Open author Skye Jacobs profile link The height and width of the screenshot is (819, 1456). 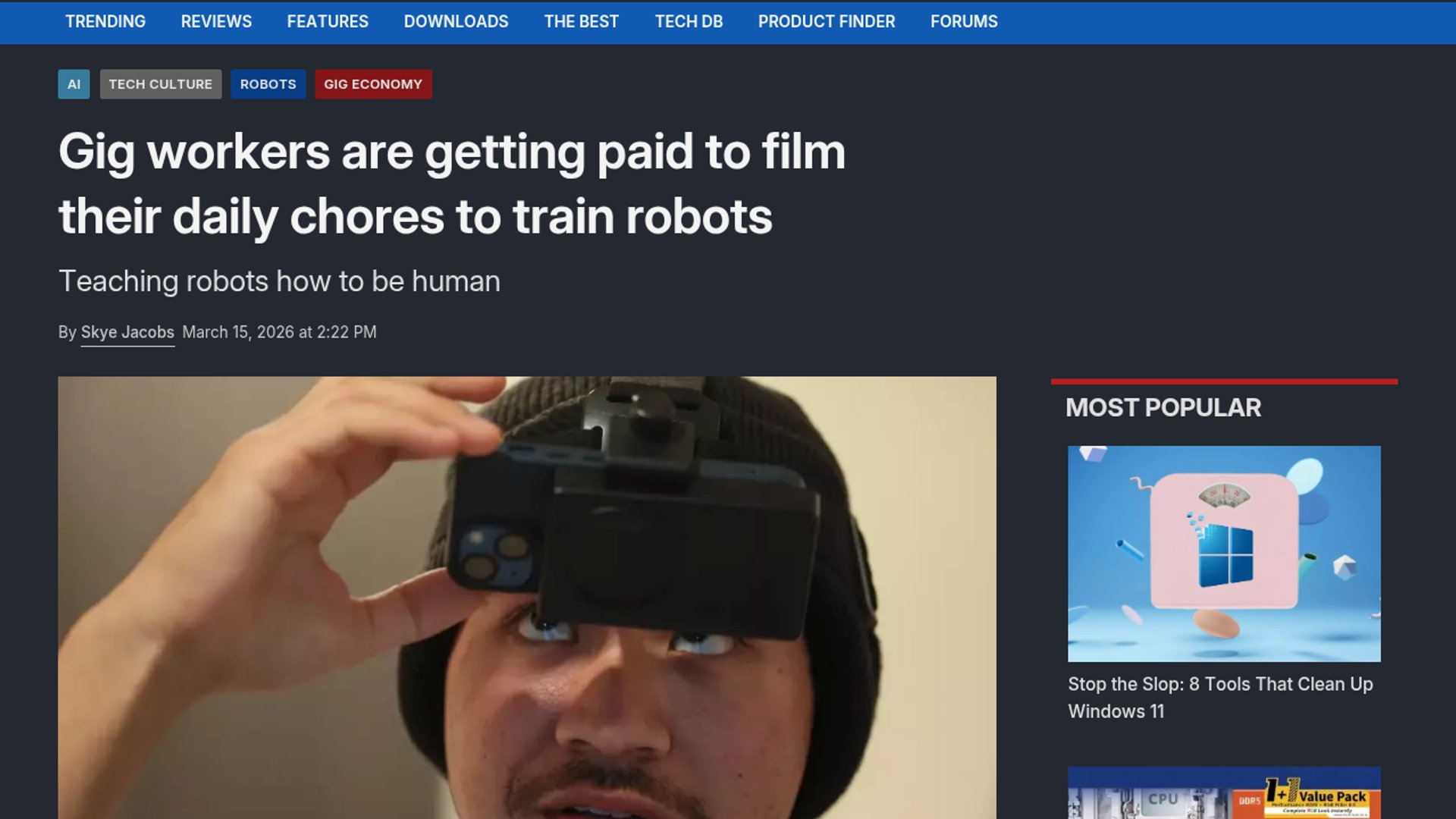(127, 332)
